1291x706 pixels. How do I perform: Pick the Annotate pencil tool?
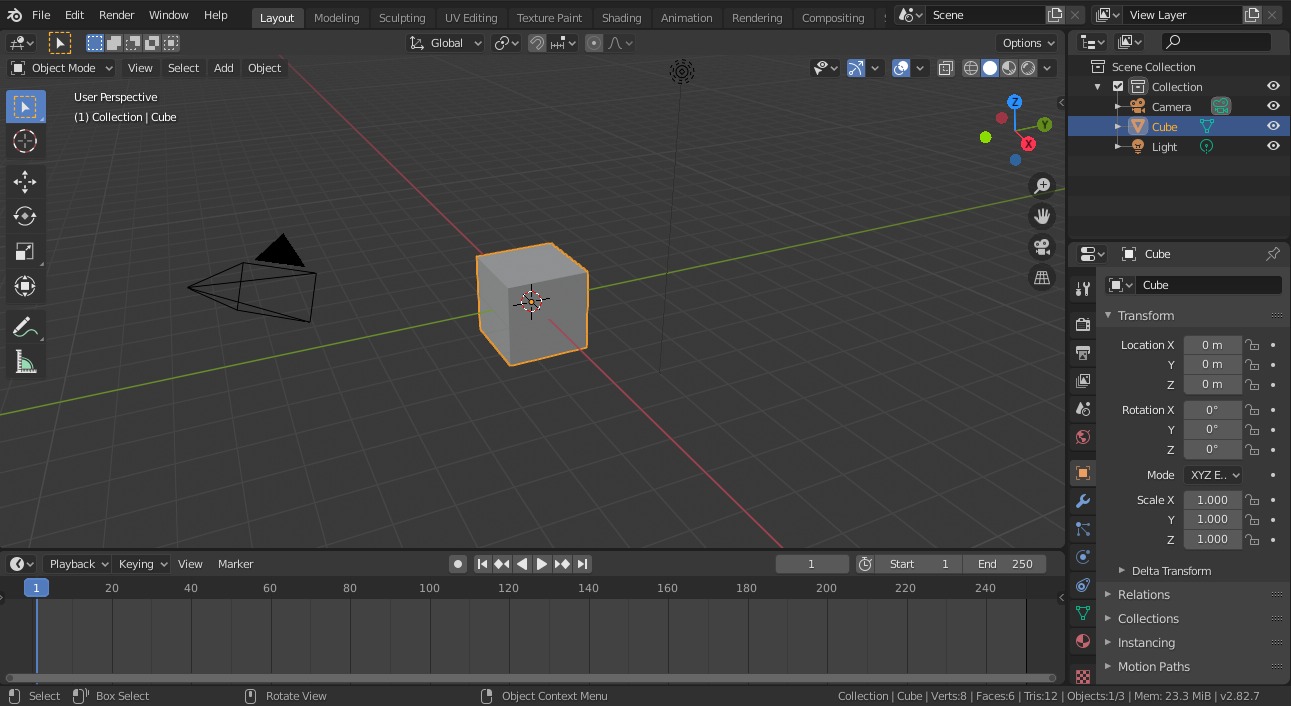coord(25,327)
